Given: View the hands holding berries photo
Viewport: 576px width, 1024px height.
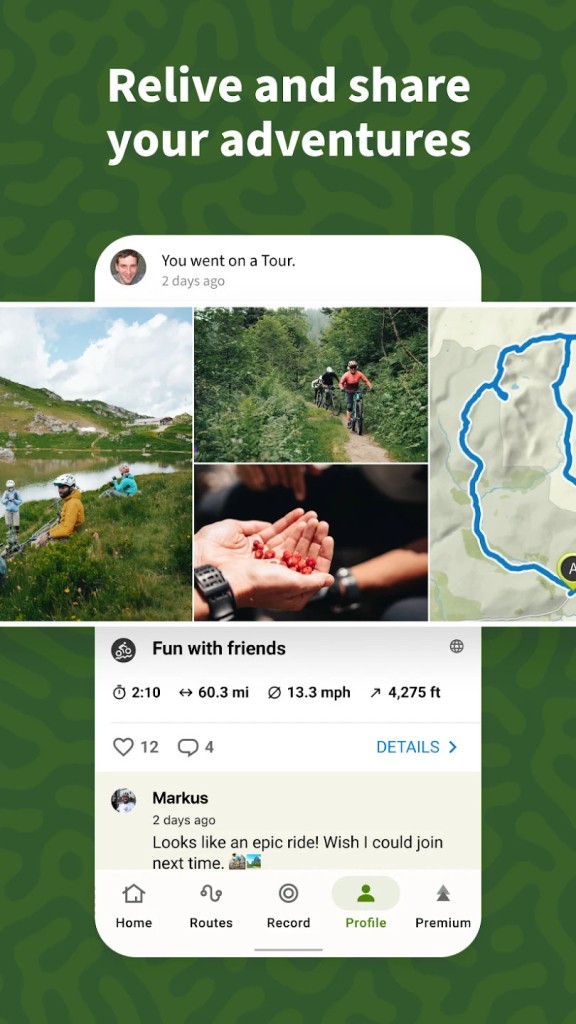Looking at the screenshot, I should (311, 543).
